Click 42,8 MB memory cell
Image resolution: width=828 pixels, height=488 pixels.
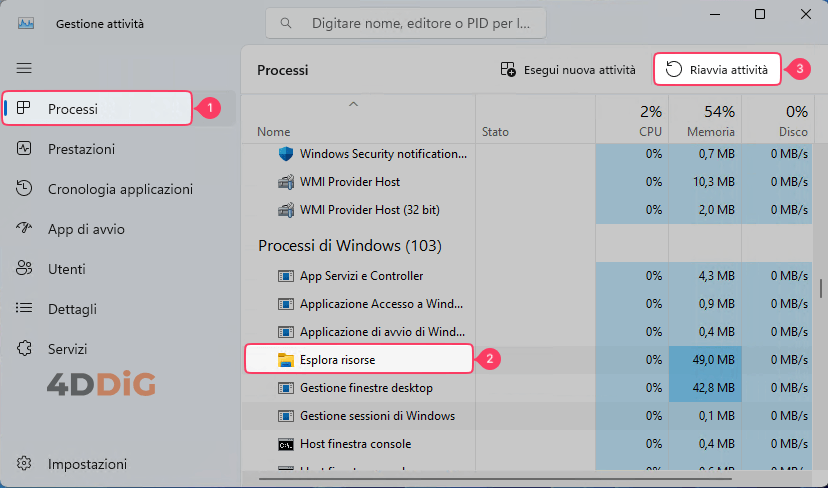click(705, 388)
